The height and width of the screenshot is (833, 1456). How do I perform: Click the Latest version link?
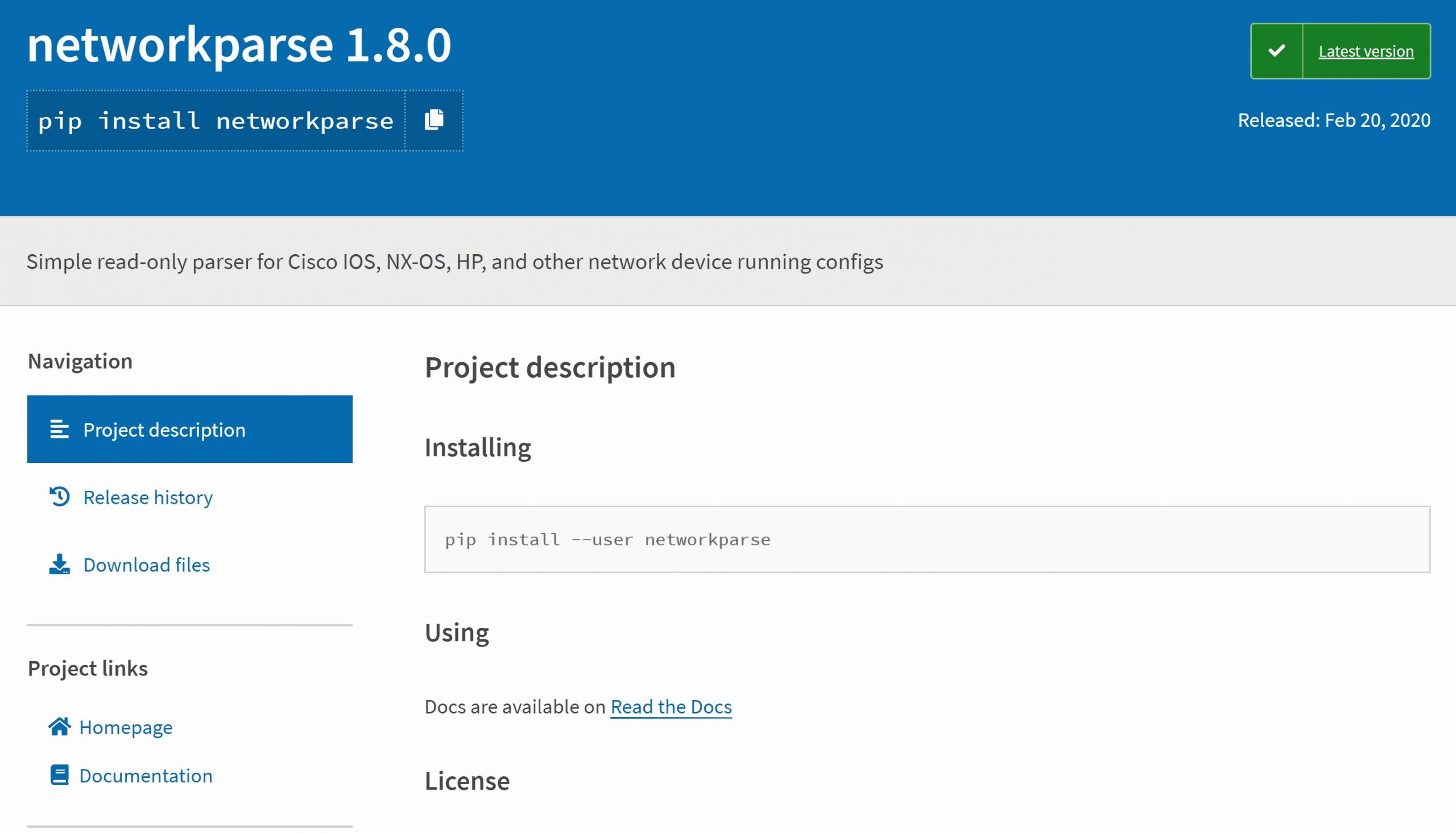point(1366,51)
